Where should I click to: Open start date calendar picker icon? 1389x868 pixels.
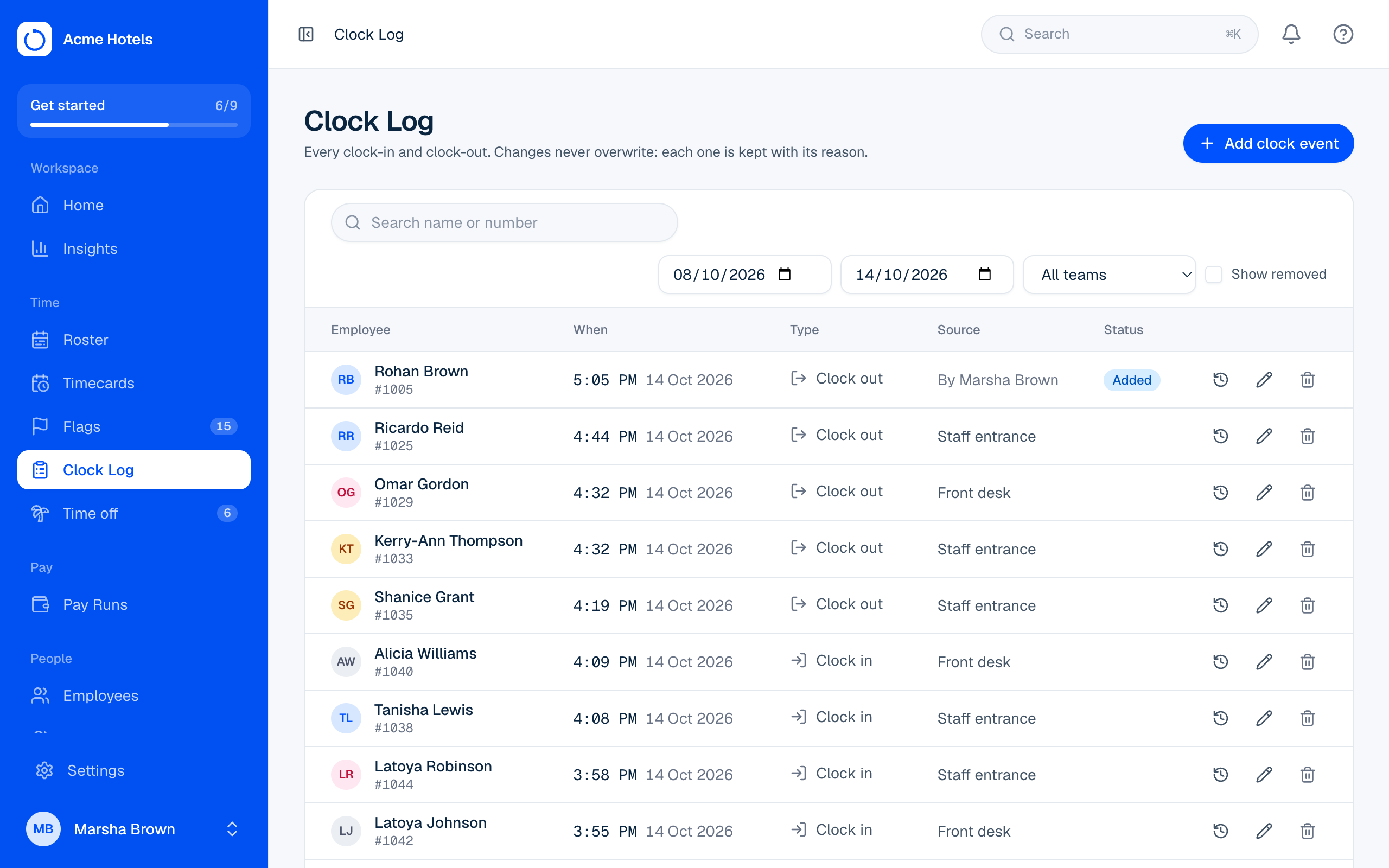[x=785, y=275]
